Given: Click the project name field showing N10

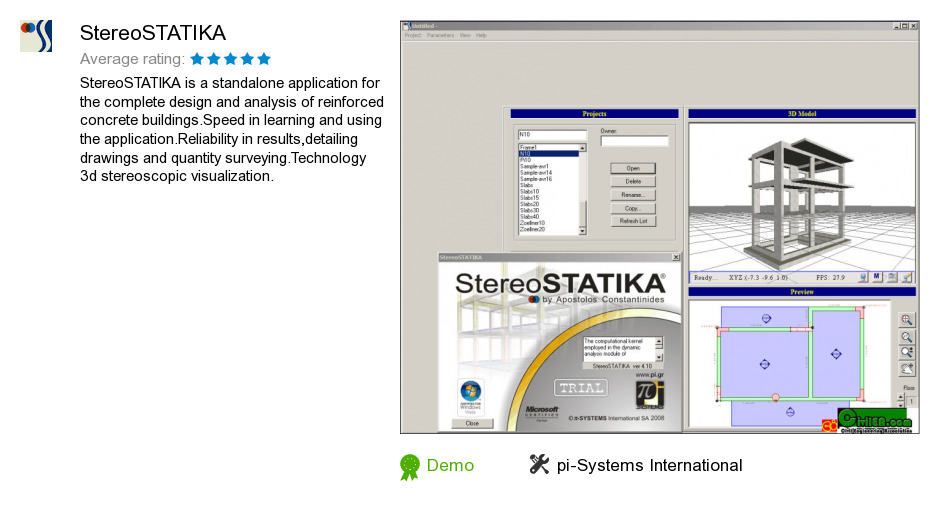Looking at the screenshot, I should 552,135.
